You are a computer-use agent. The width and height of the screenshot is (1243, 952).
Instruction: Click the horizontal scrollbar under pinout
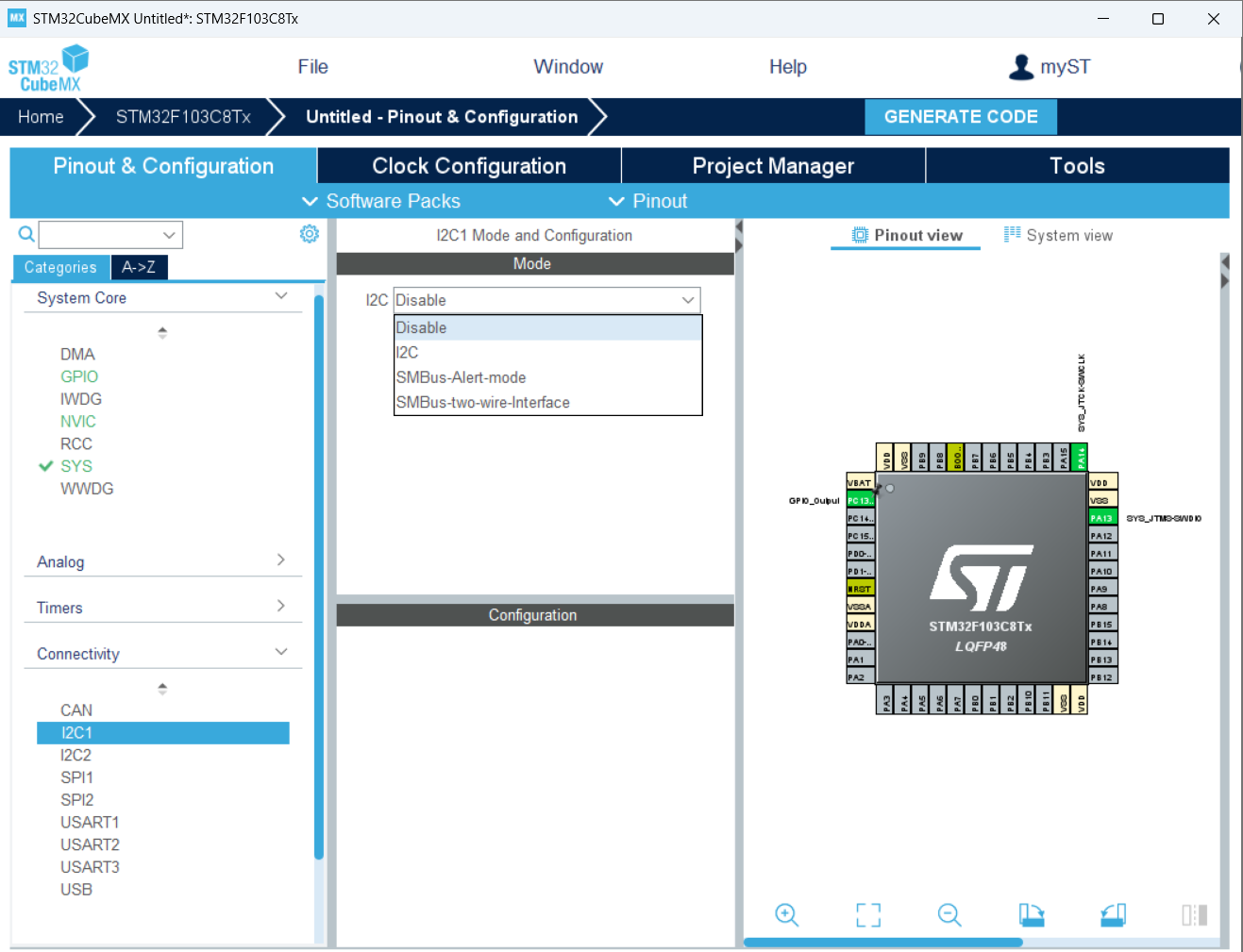coord(883,942)
